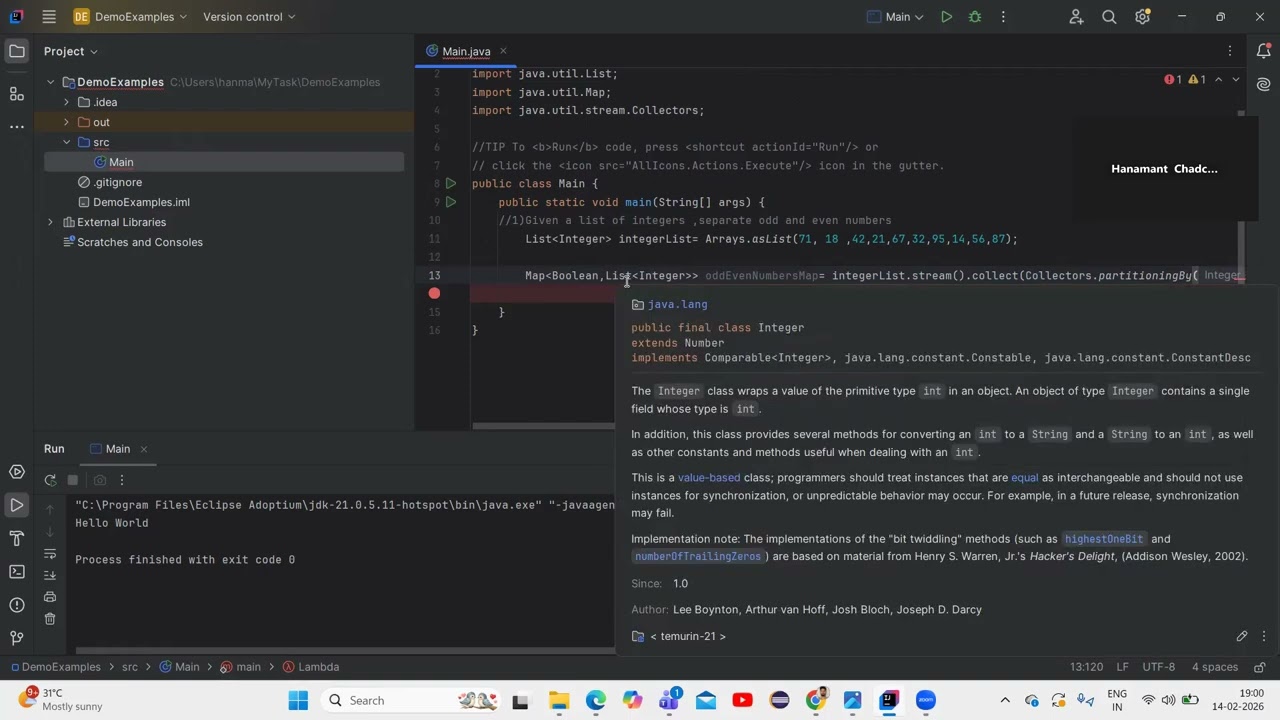Follow the highestOneBit link
This screenshot has width=1280, height=720.
pos(1103,539)
